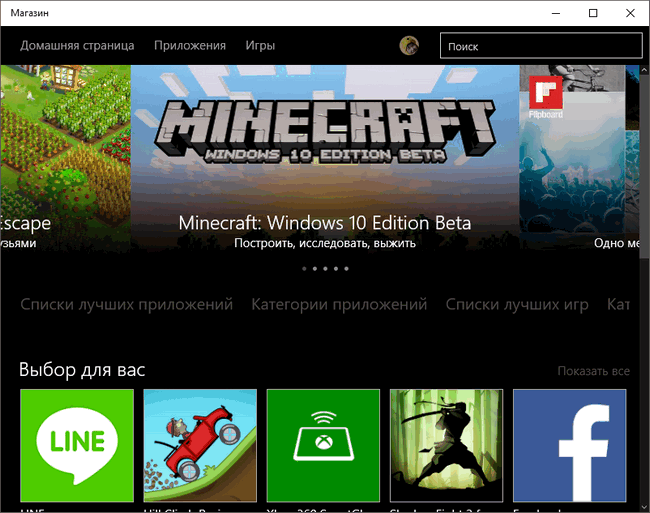Click Minecraft: Windows 10 Edition Beta title
Screen dimensions: 650x513
click(325, 223)
